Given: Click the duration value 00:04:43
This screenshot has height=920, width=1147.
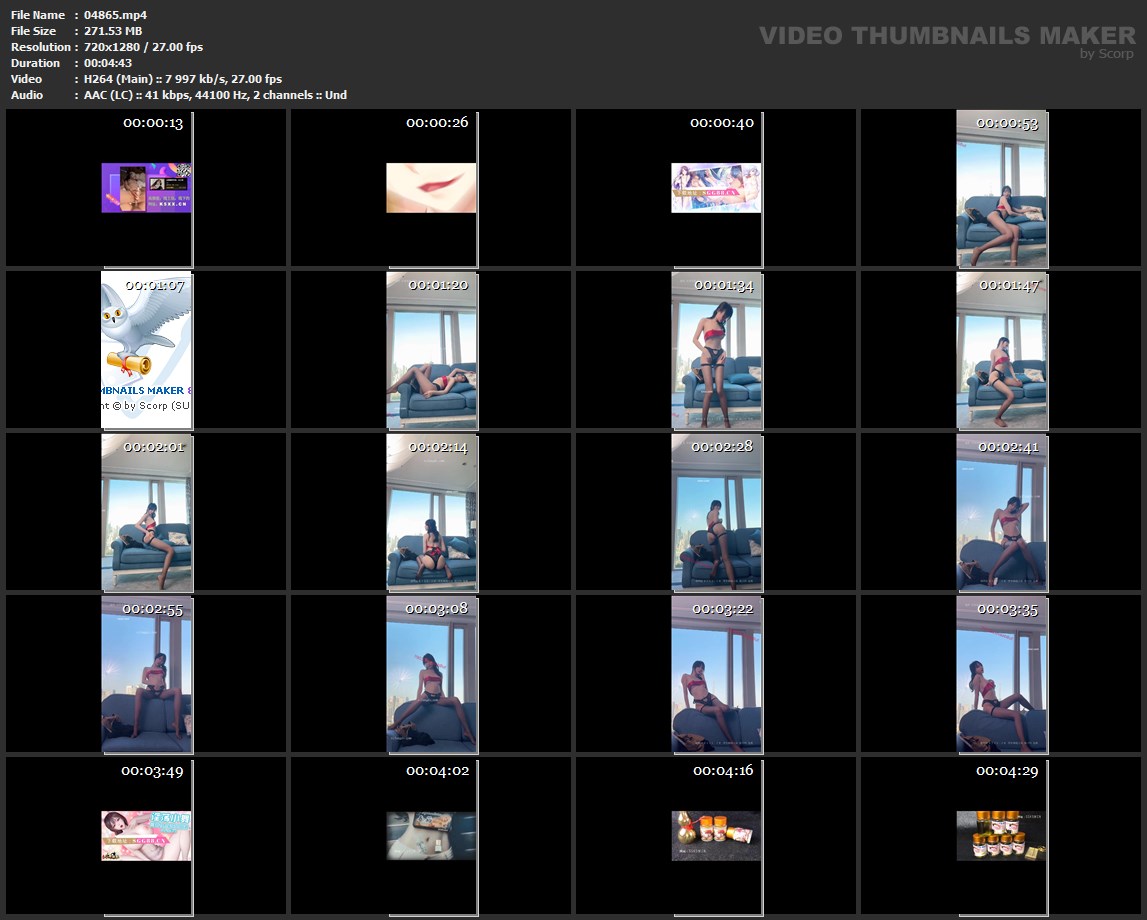Looking at the screenshot, I should coord(108,63).
